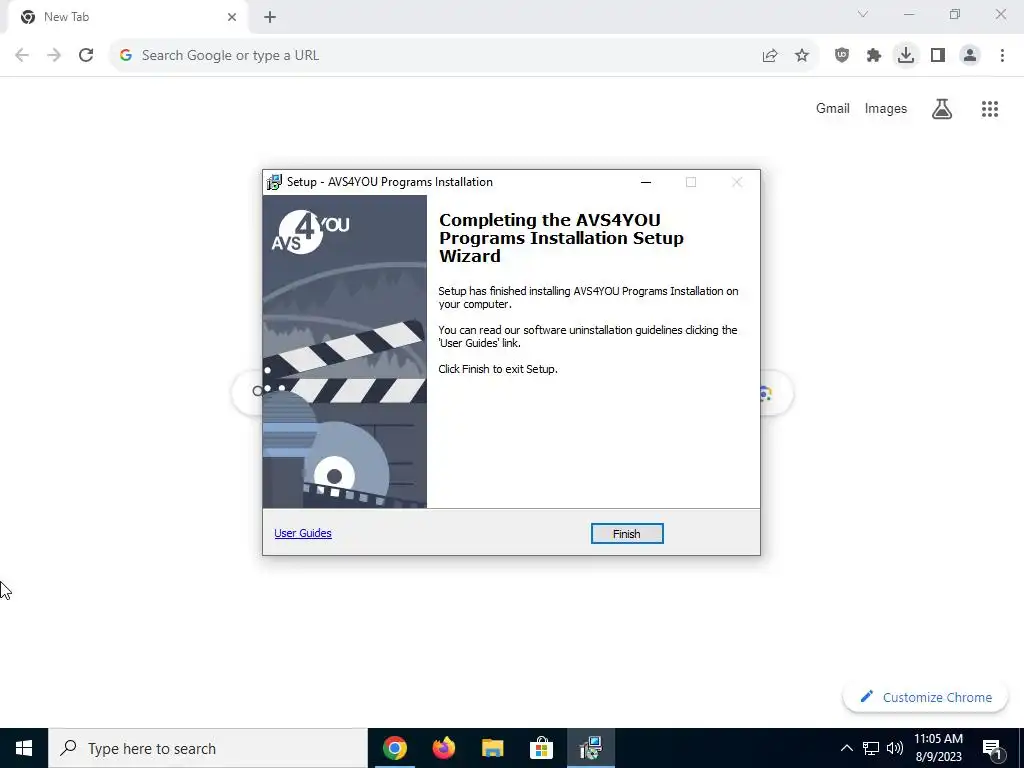Open the Images link
Screen dimensions: 1024x768
tap(886, 108)
